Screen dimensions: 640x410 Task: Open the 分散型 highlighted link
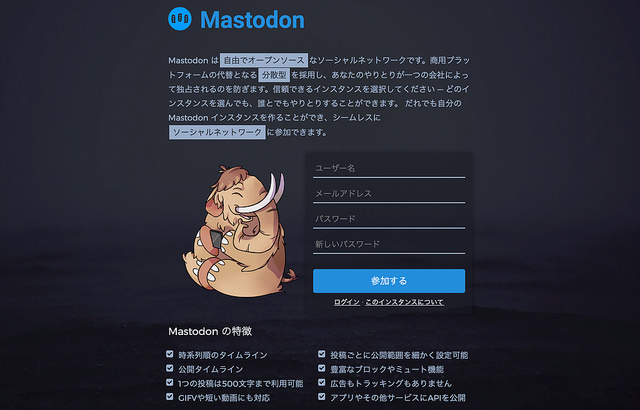[x=274, y=75]
